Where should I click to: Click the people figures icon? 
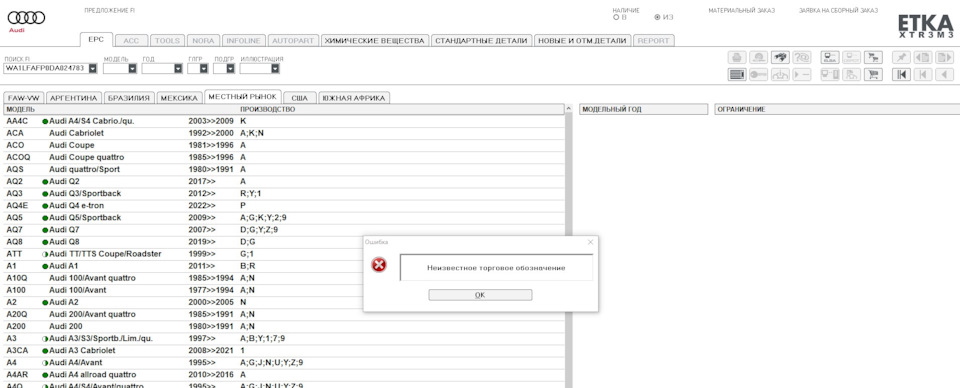click(852, 75)
